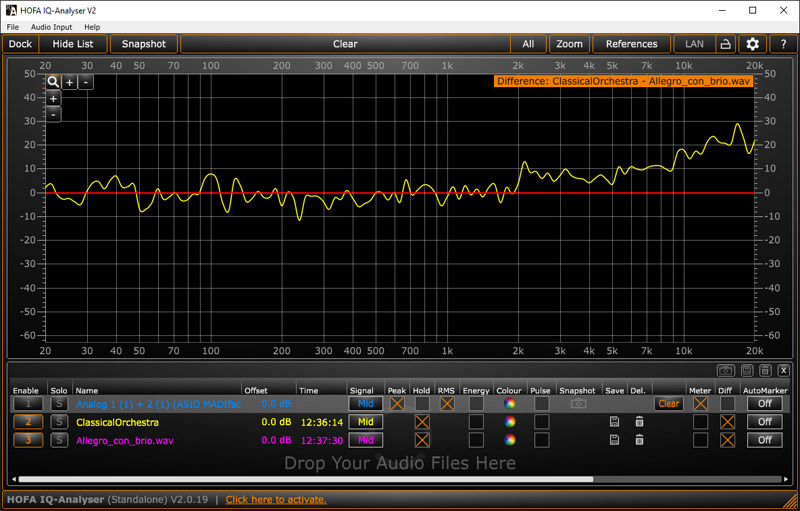Open Signal Mid selector for ClassicalOrchestra

365,422
